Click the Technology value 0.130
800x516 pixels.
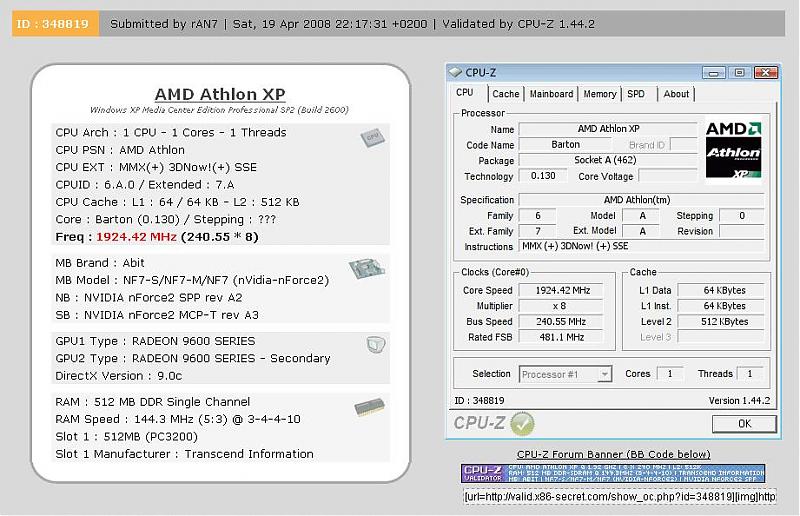pyautogui.click(x=543, y=176)
